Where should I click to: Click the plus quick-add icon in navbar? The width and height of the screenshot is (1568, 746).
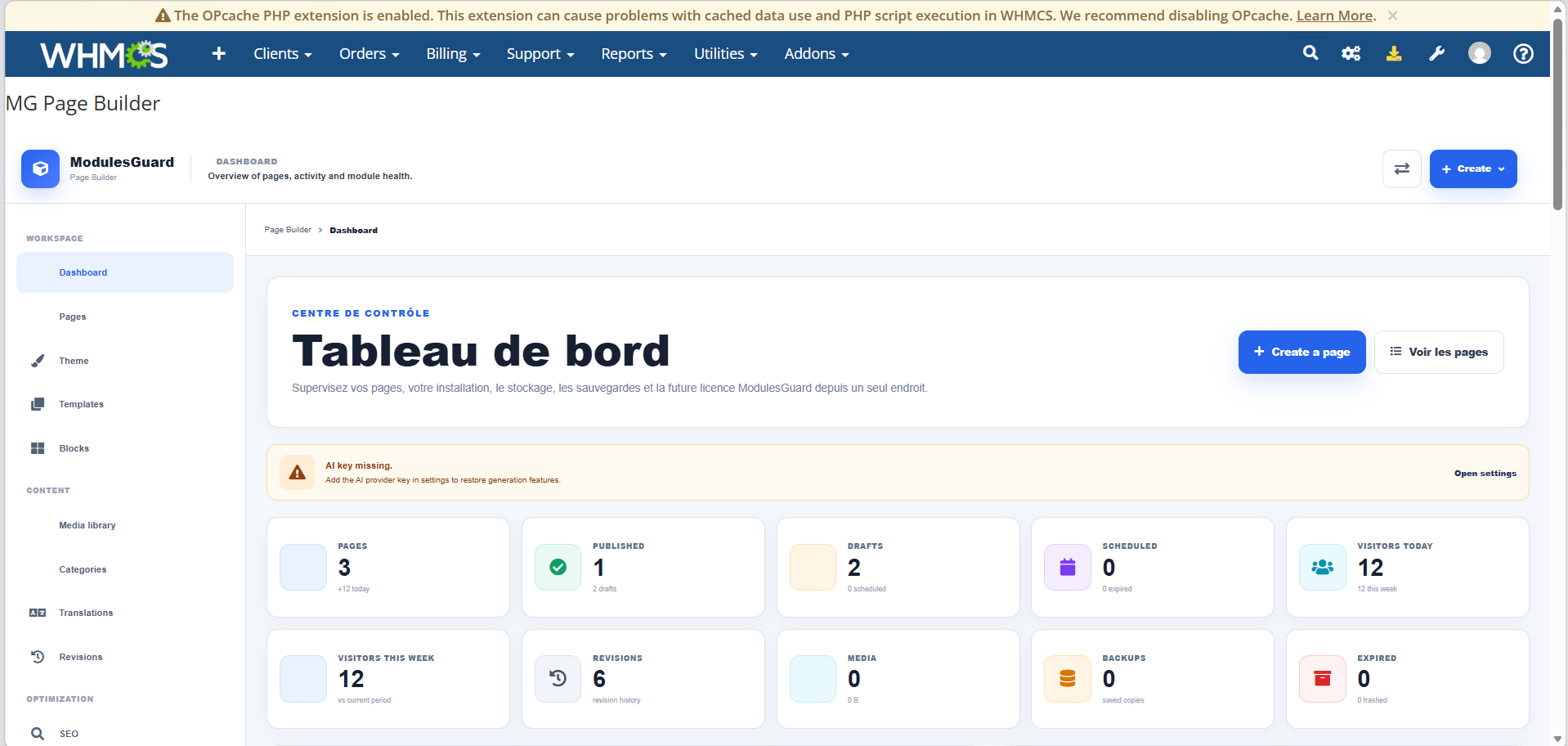pos(218,53)
